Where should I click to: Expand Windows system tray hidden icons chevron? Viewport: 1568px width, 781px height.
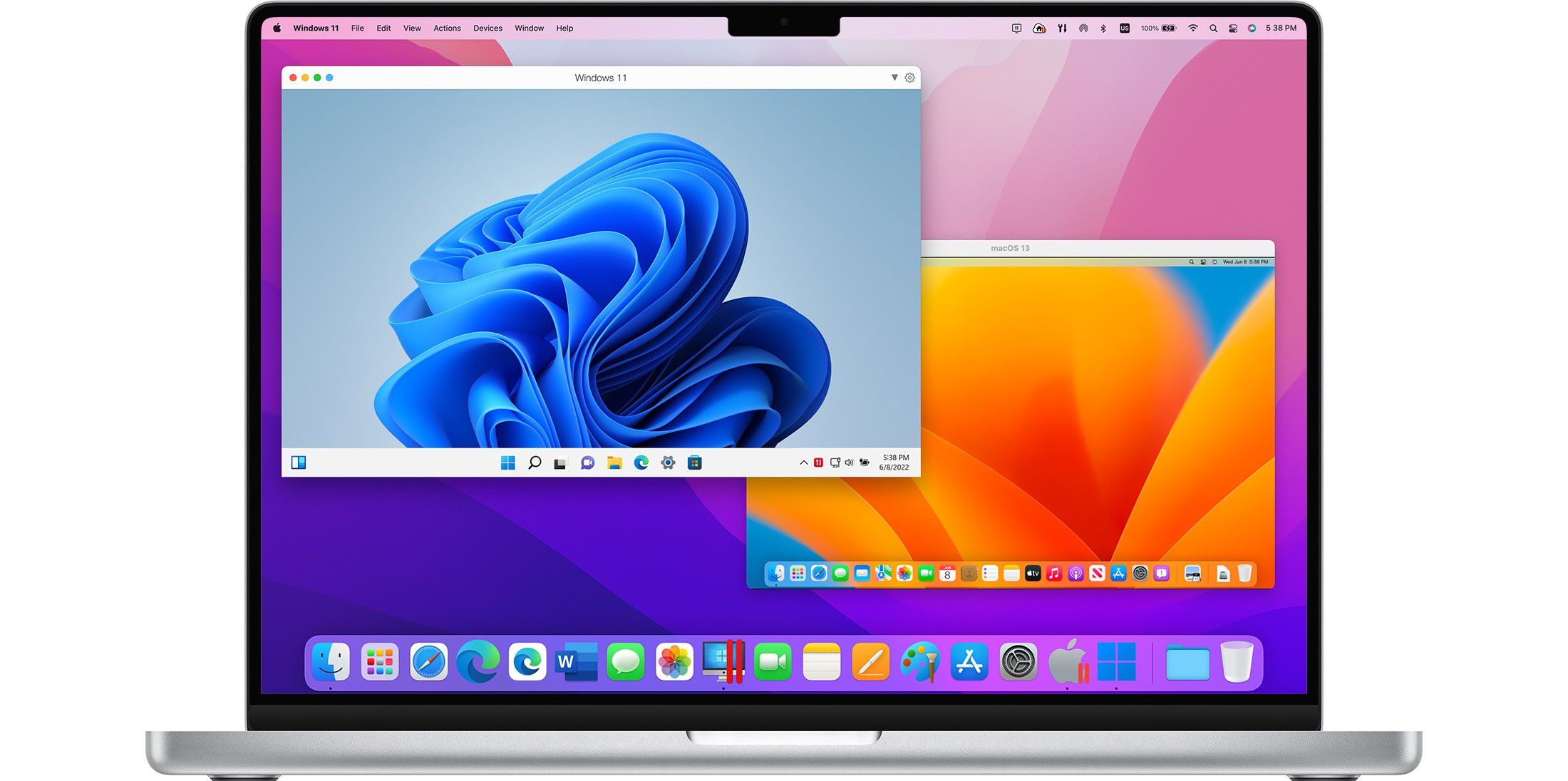coord(803,463)
